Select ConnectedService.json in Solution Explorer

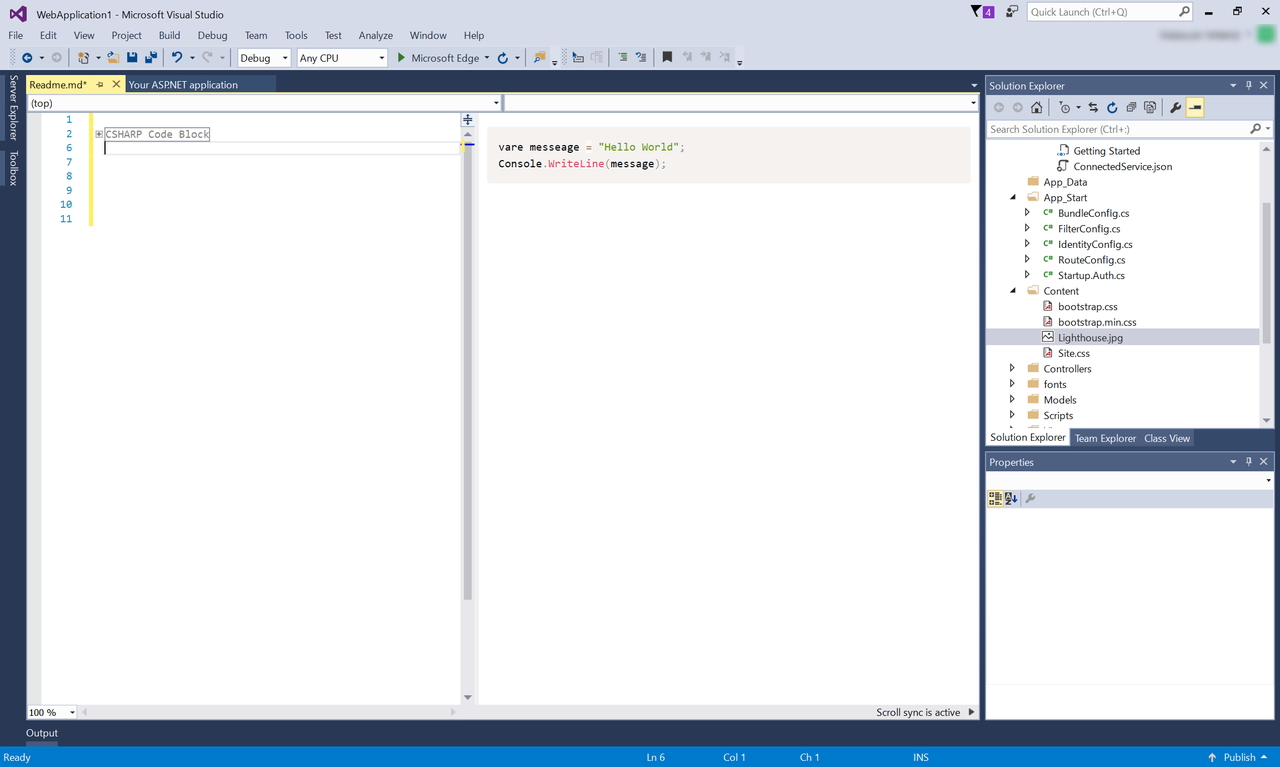(x=1122, y=167)
